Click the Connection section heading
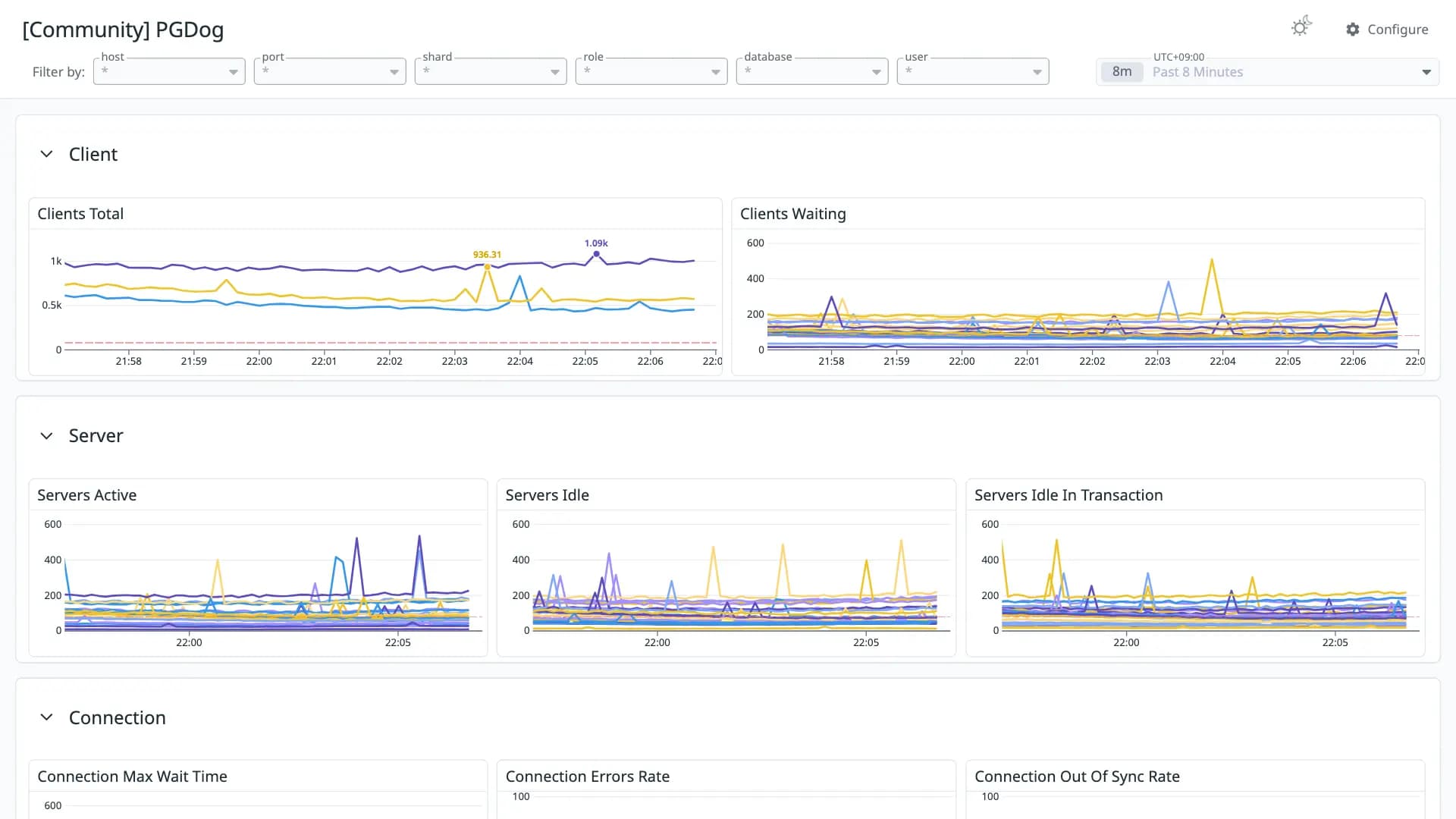This screenshot has width=1456, height=819. pos(117,717)
